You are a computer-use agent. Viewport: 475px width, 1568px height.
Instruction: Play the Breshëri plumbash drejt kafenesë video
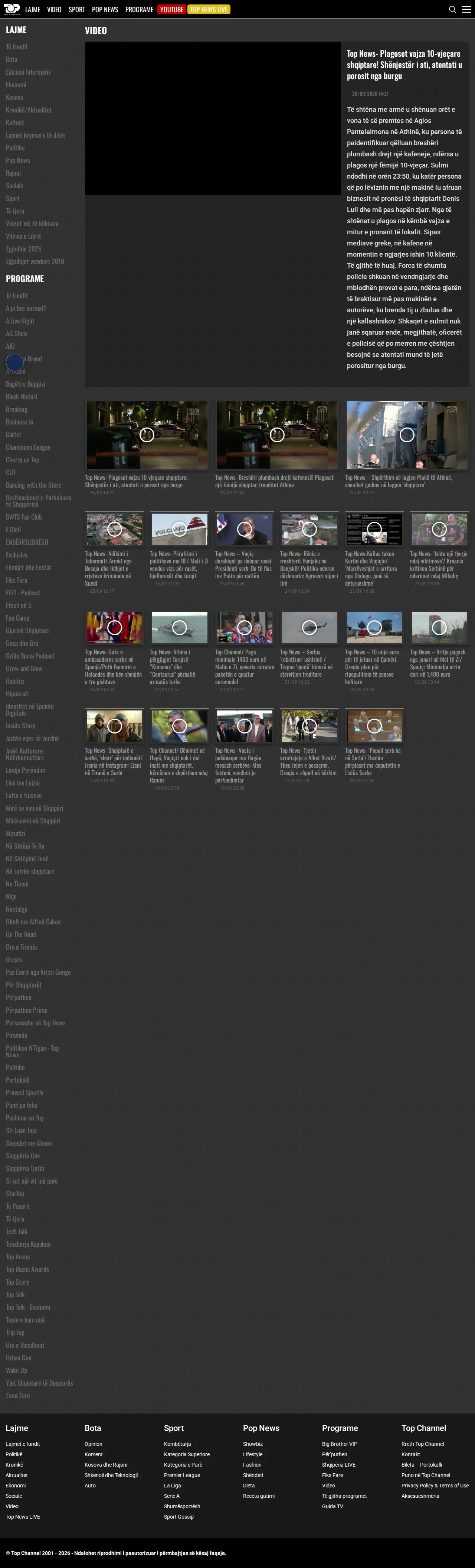click(x=277, y=435)
